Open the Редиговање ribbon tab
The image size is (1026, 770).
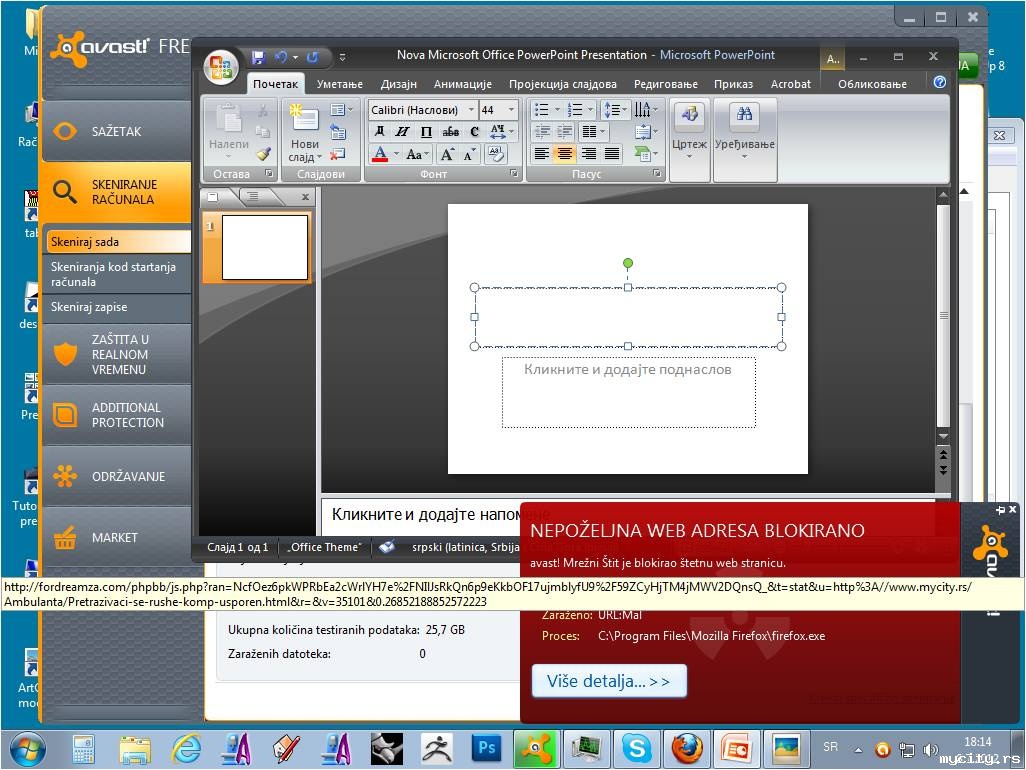coord(665,84)
